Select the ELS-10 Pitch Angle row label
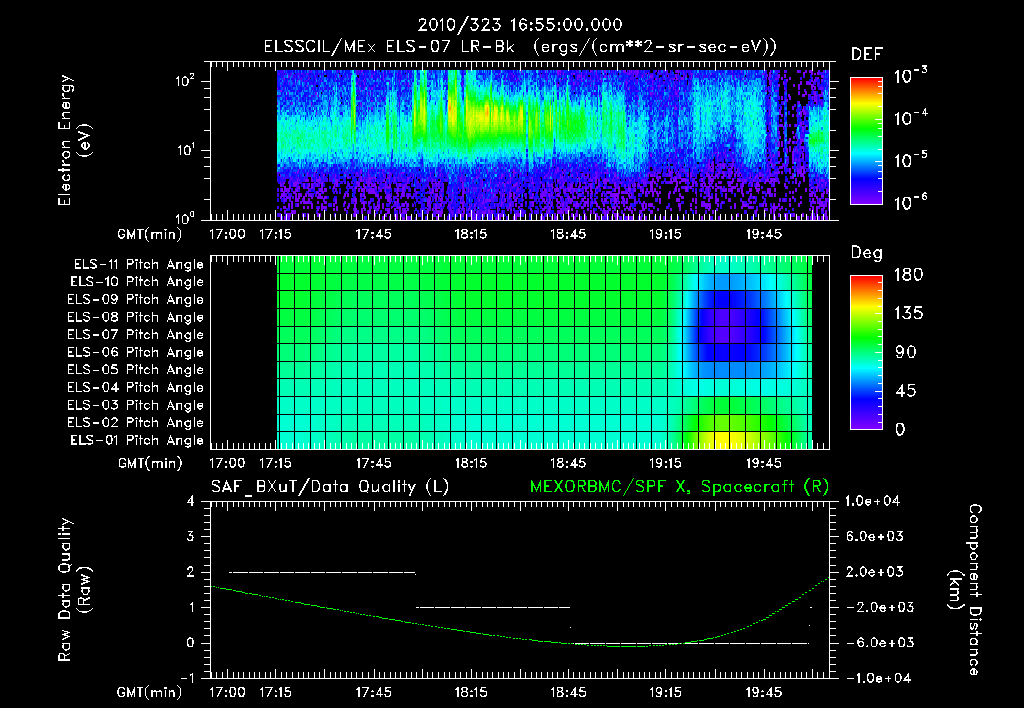This screenshot has width=1024, height=708. 137,282
